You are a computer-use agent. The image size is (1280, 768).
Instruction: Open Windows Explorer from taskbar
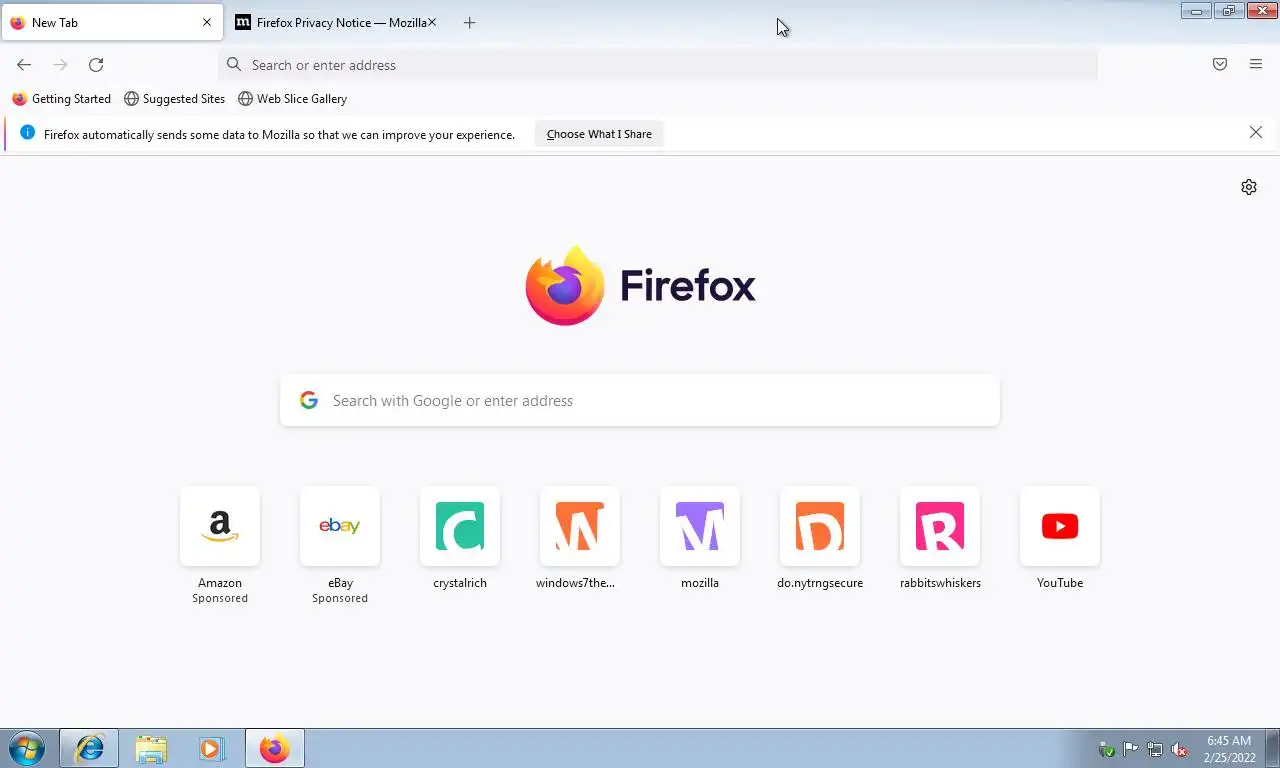point(151,748)
